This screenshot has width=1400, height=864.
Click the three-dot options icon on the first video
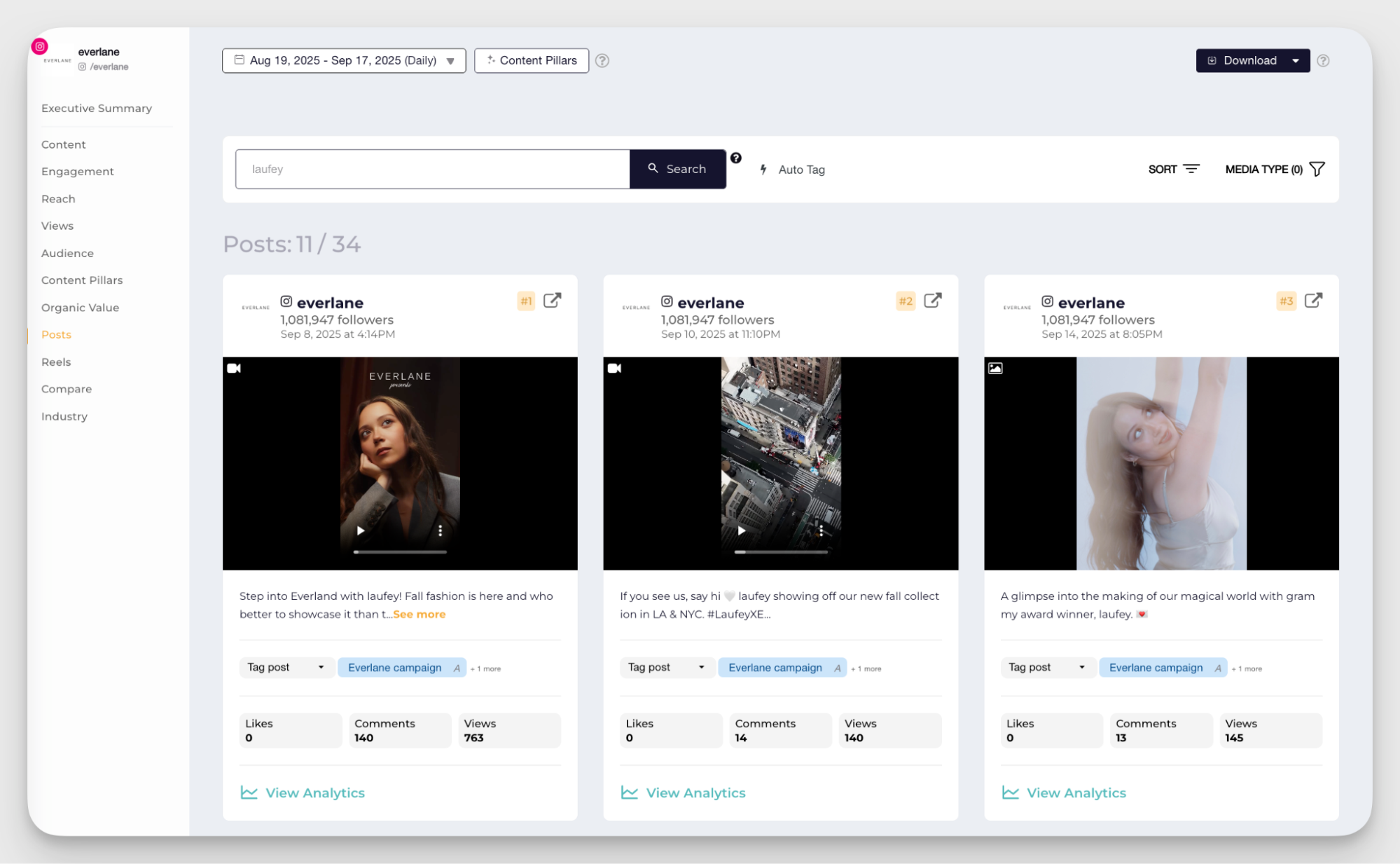440,530
